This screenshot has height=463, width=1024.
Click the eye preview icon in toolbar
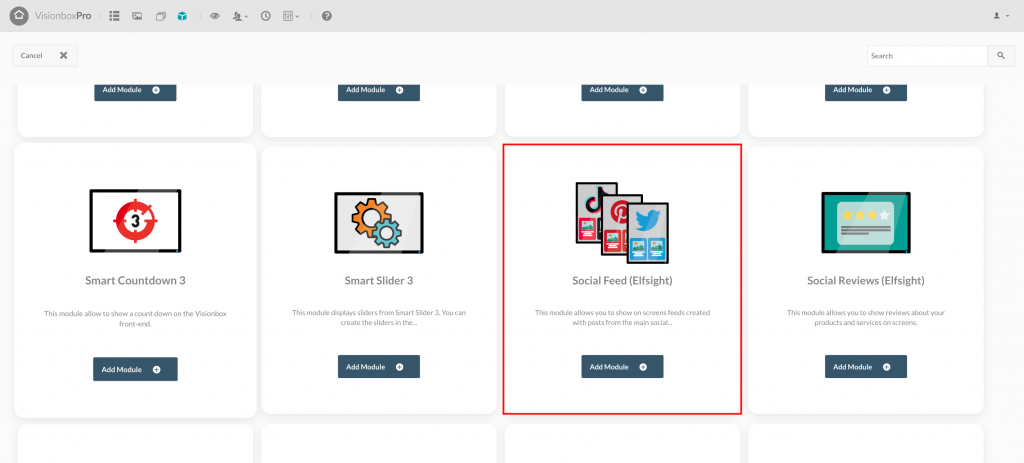[214, 16]
